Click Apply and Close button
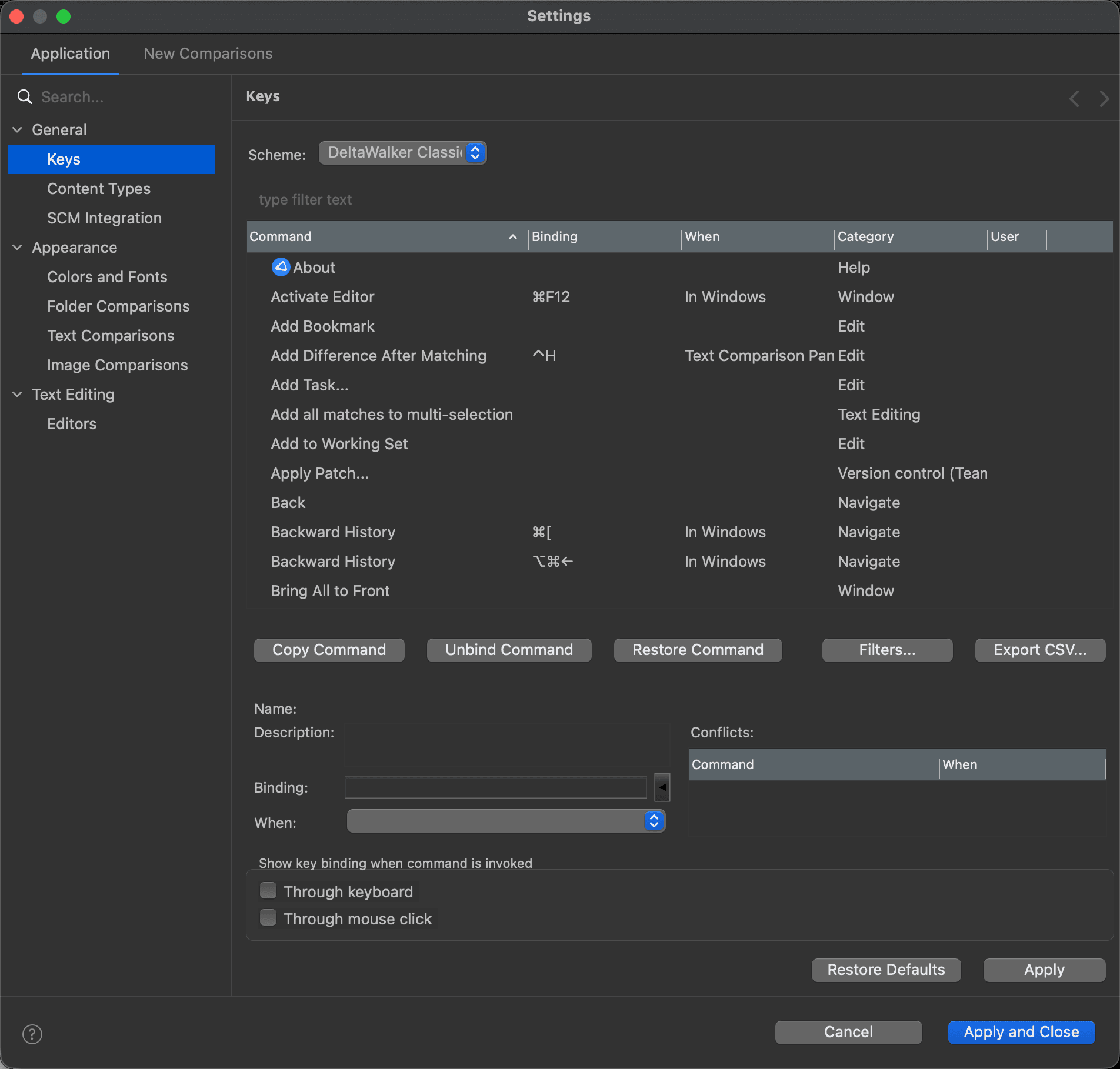Viewport: 1120px width, 1069px height. 1022,1032
